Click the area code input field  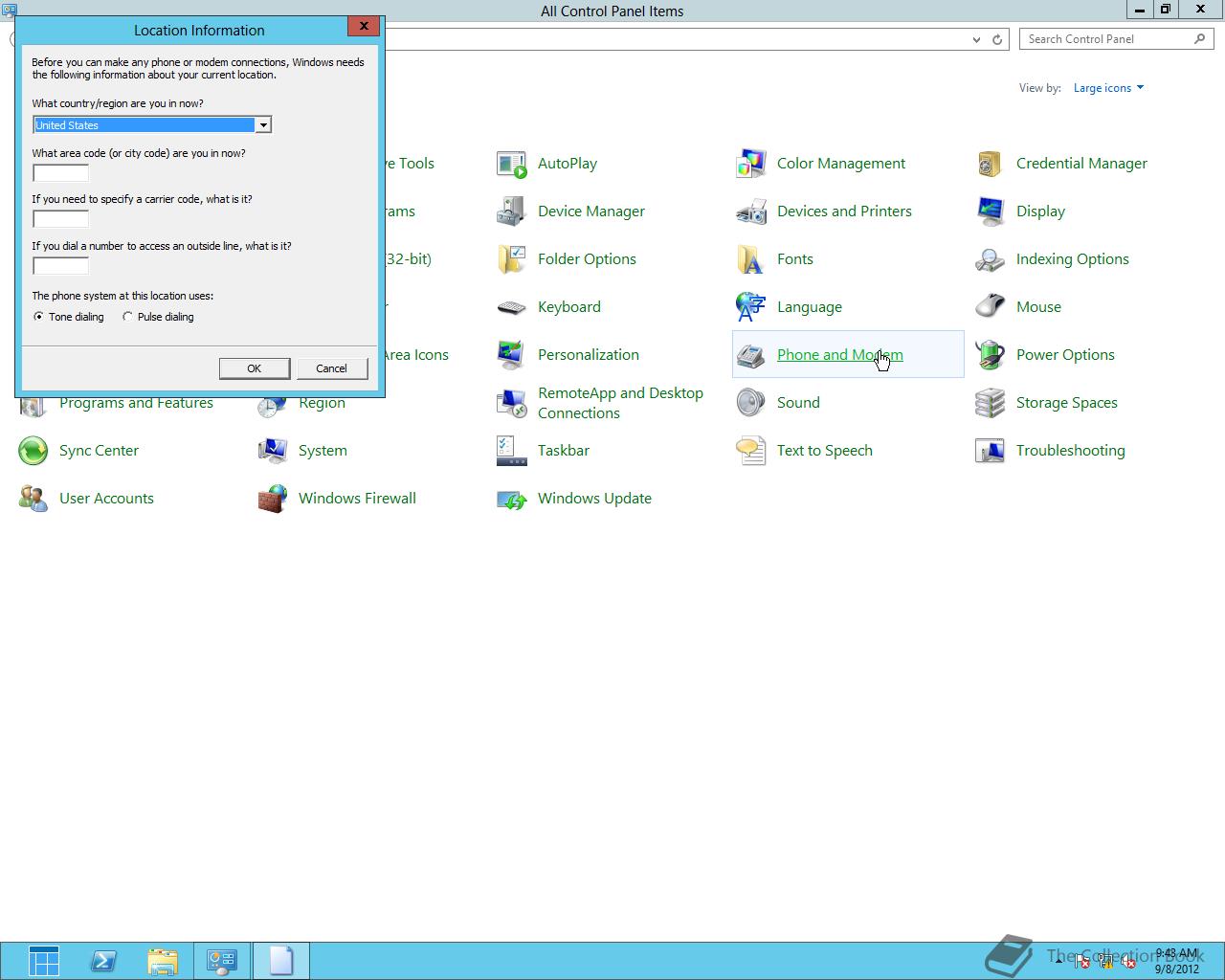[61, 173]
